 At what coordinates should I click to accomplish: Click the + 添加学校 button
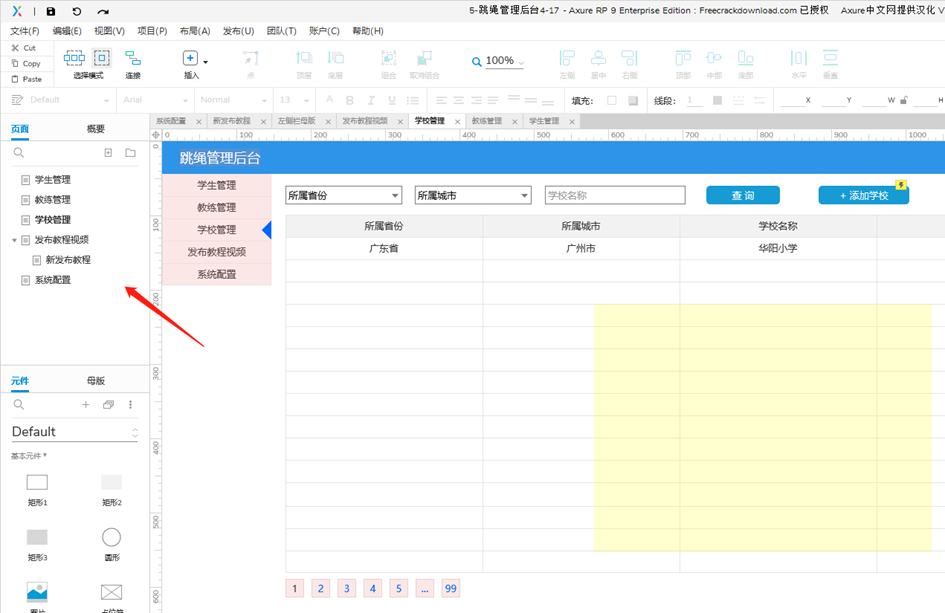click(x=864, y=195)
